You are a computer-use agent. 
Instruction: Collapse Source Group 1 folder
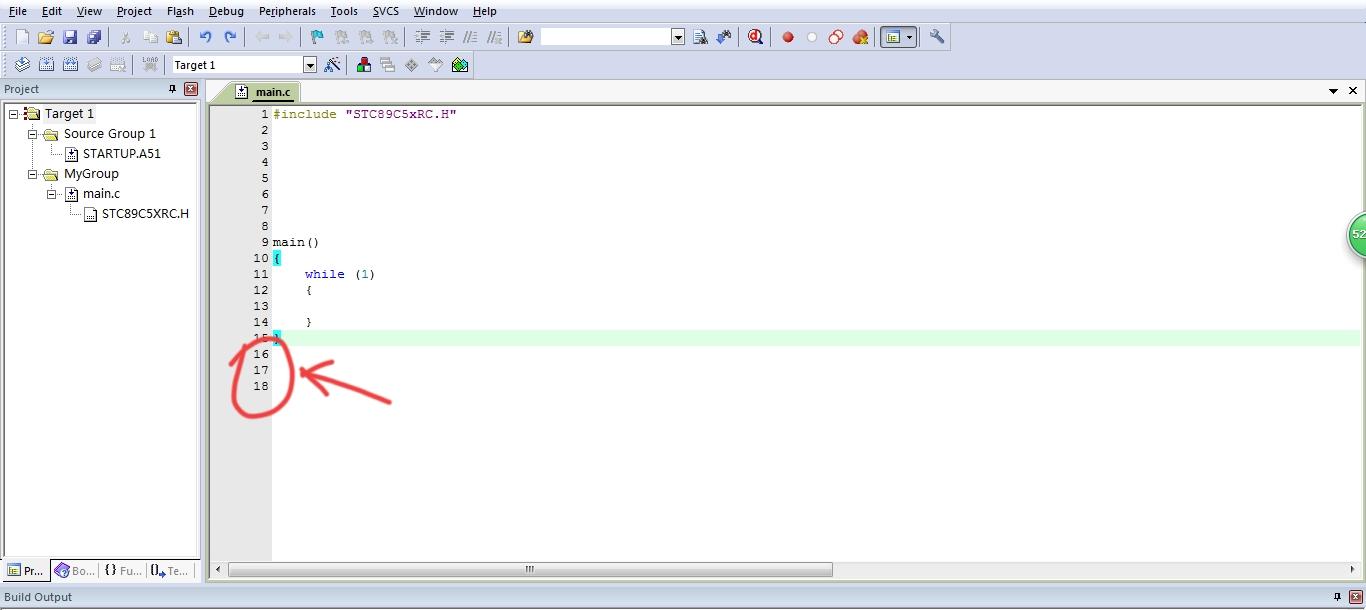tap(33, 134)
